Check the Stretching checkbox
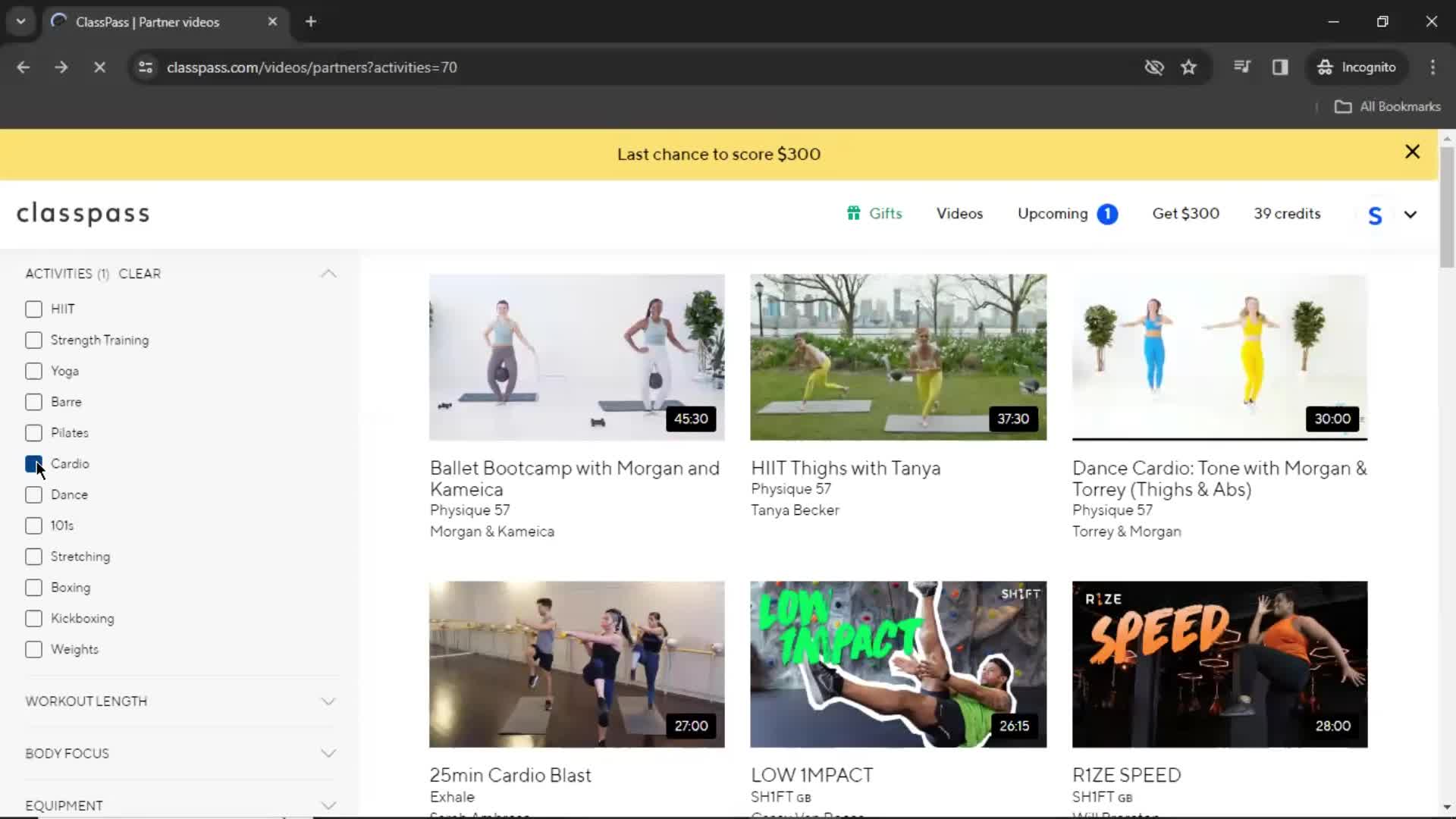 pyautogui.click(x=33, y=557)
